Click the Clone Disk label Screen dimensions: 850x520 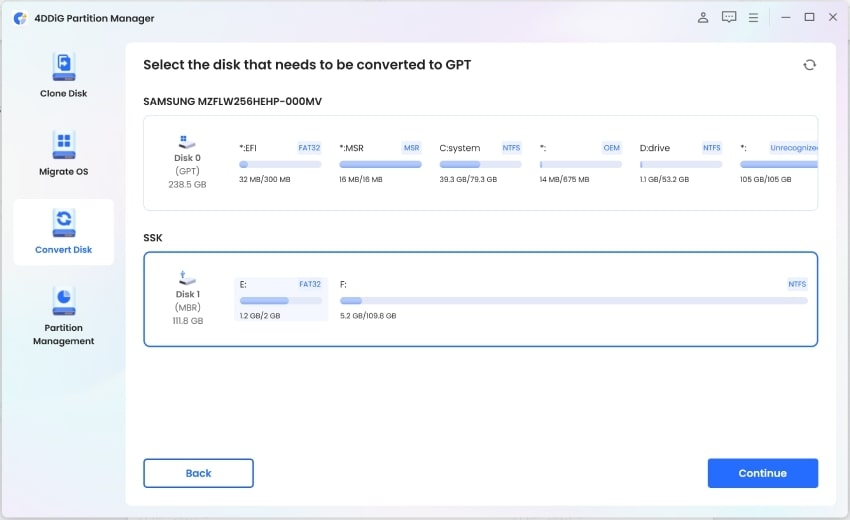click(63, 93)
